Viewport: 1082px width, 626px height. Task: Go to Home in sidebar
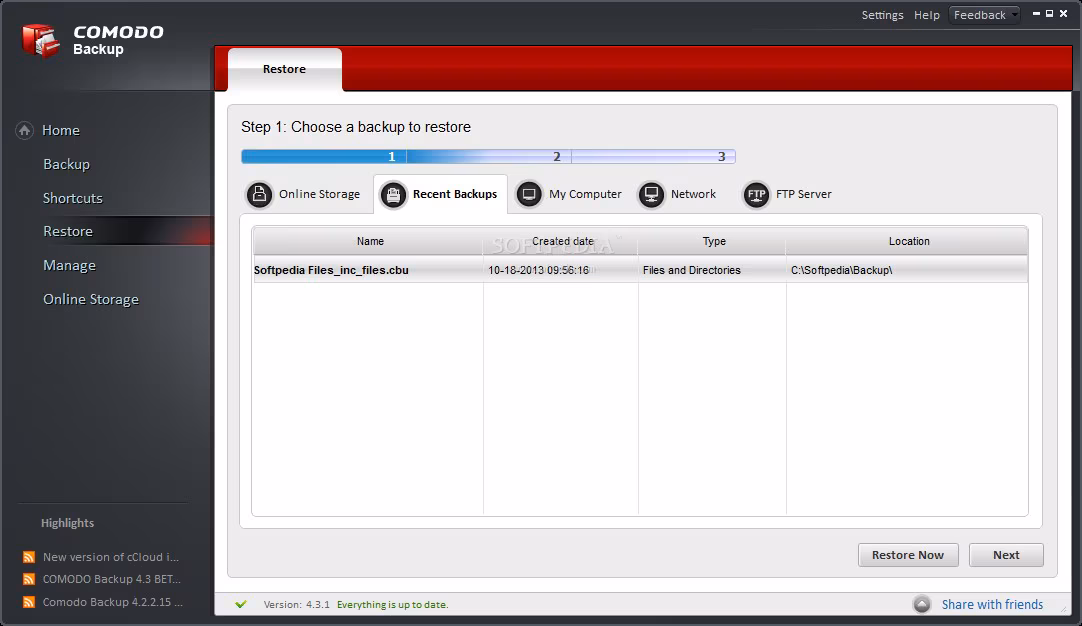[61, 130]
